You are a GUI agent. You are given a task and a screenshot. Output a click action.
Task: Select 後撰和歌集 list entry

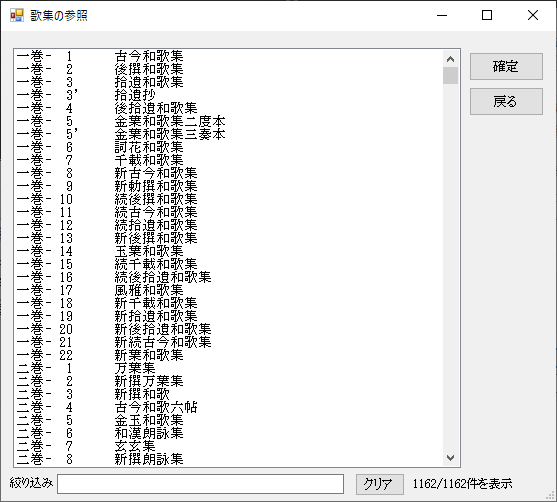[x=229, y=69]
